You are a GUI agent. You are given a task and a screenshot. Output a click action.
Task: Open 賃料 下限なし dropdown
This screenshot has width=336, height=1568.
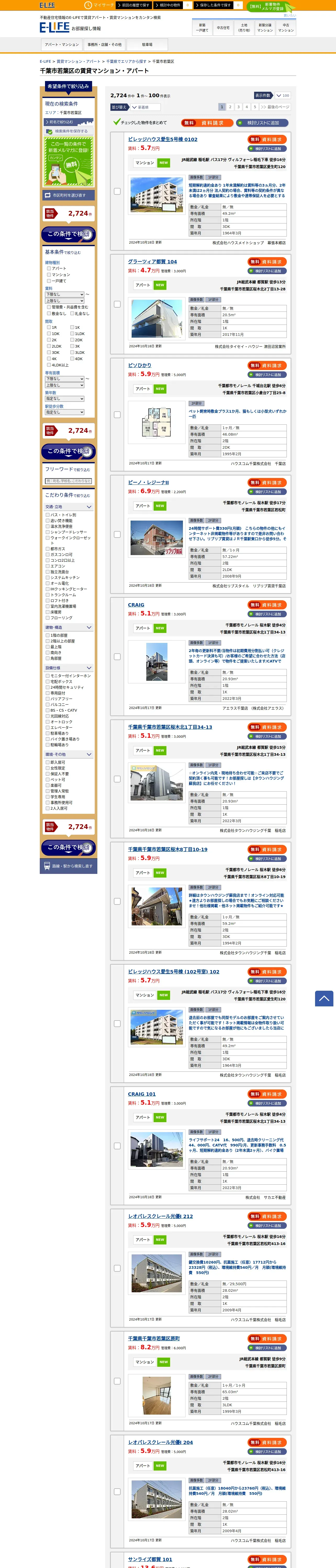click(65, 295)
